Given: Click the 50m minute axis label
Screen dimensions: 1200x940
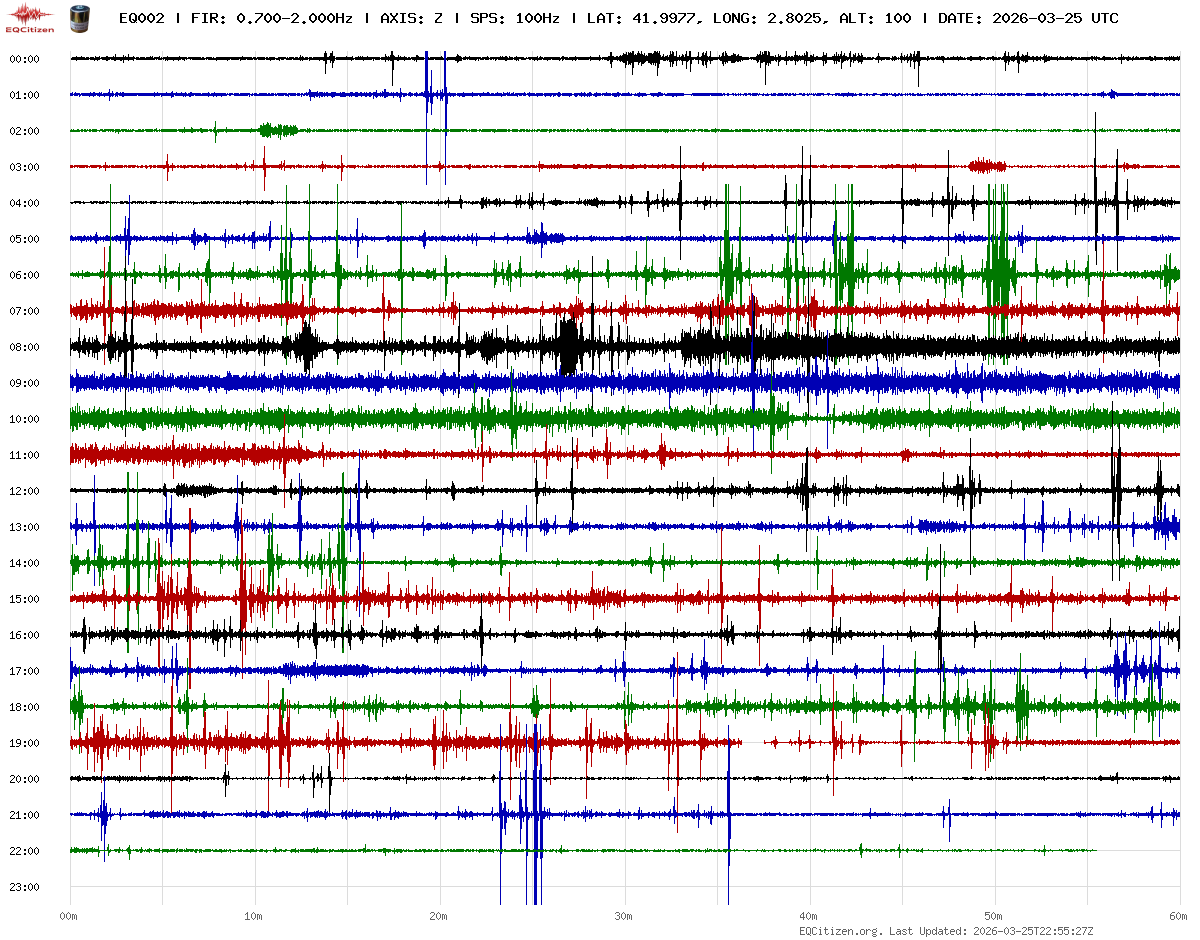Looking at the screenshot, I should [994, 916].
